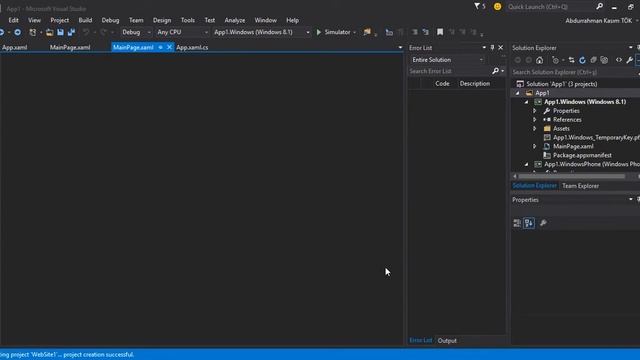Select Package.appxmanifest in Solution Explorer
This screenshot has width=640, height=360.
pos(582,155)
